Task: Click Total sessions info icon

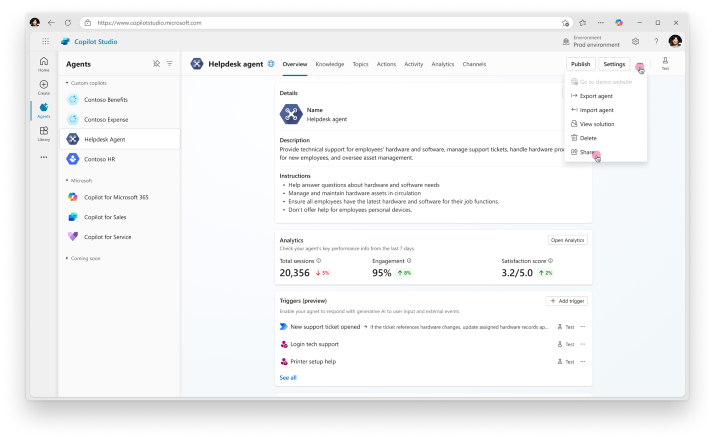Action: tap(319, 261)
